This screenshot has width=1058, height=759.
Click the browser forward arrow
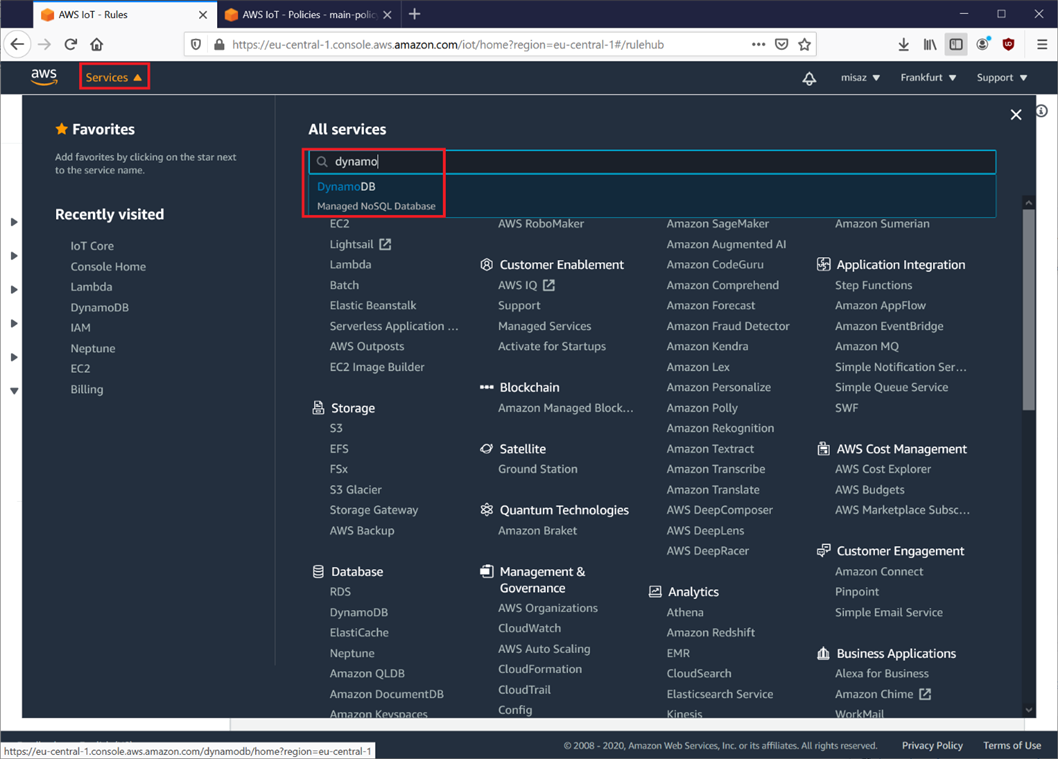pyautogui.click(x=45, y=45)
